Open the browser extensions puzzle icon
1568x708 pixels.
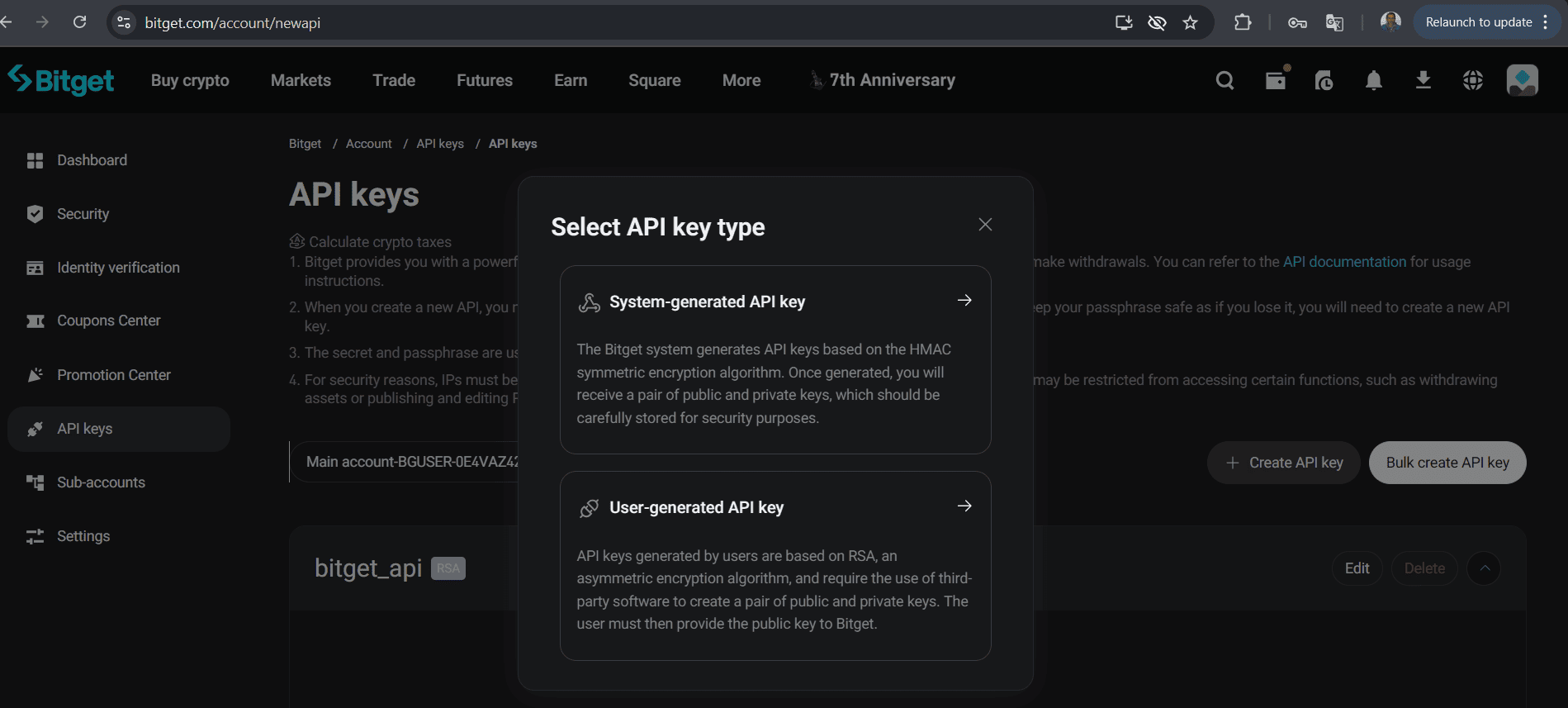[1243, 22]
